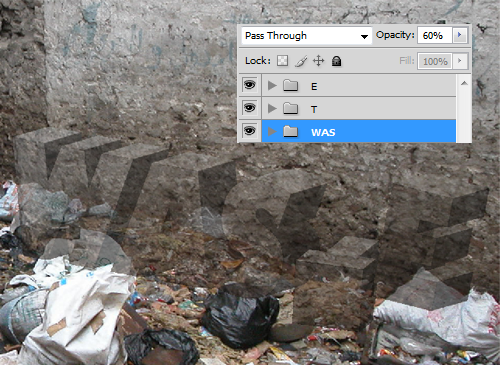Toggle lock all padlock icon
This screenshot has width=500, height=365.
click(336, 61)
